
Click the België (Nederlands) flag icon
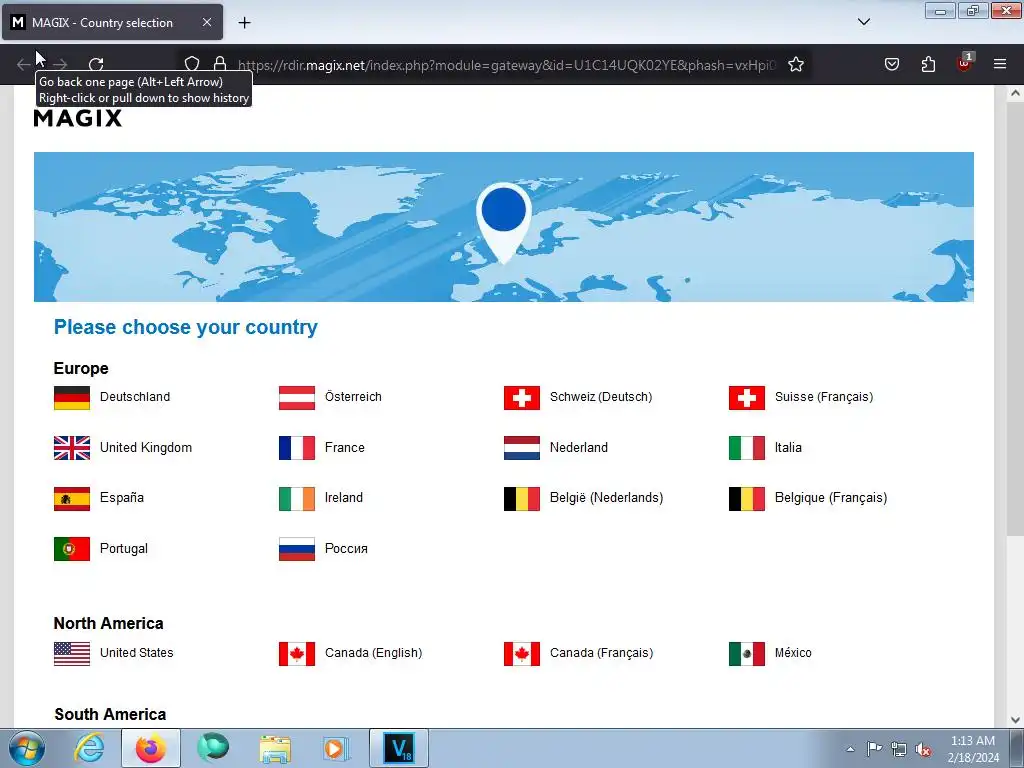coord(522,498)
